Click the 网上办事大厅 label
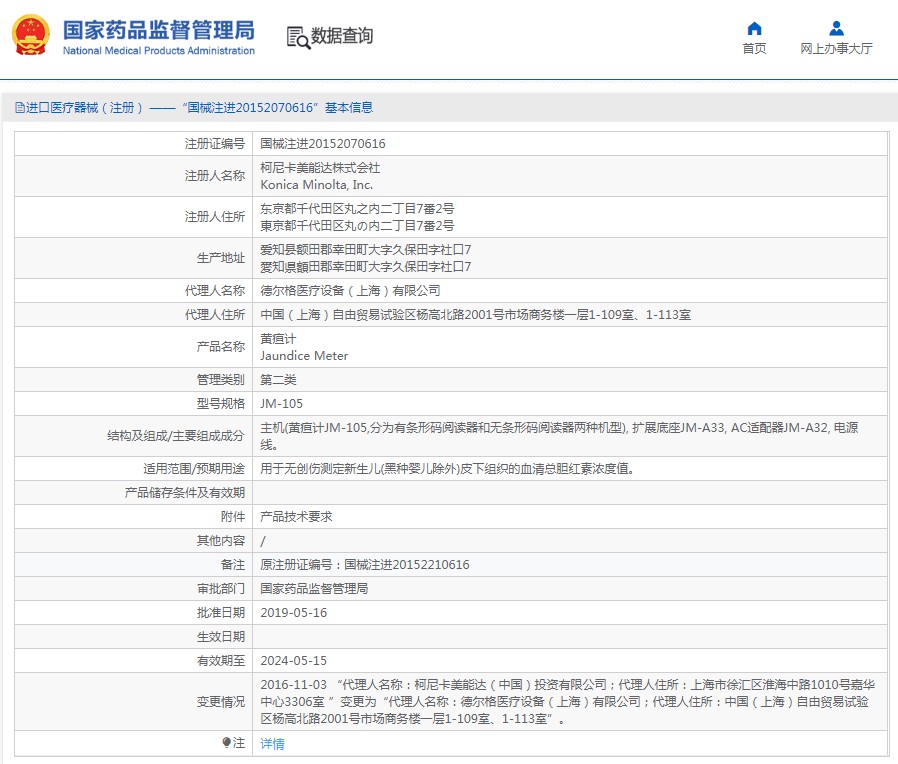This screenshot has height=764, width=898. pos(836,49)
